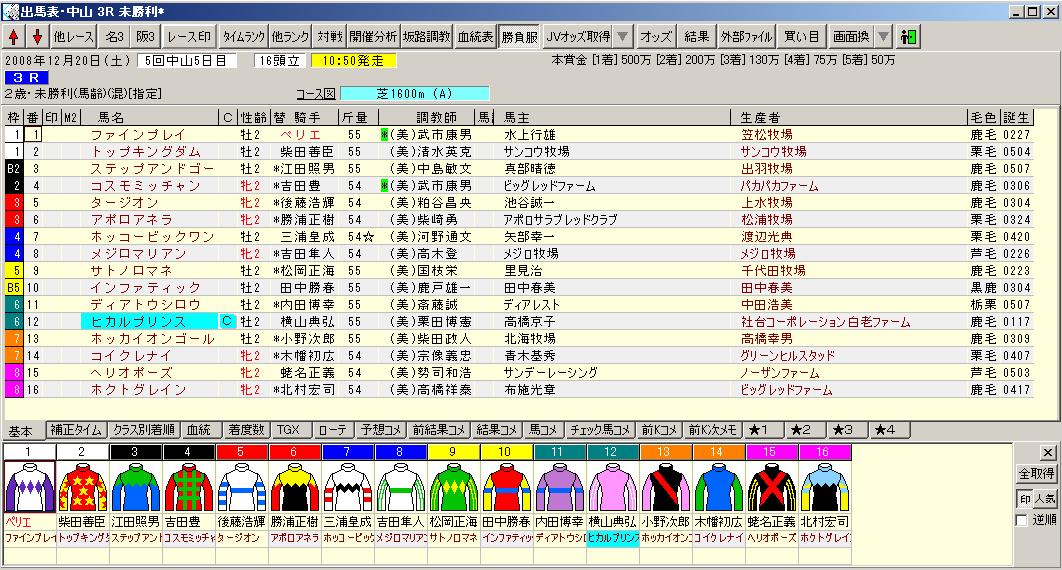Enable the 逆順 checkbox
Screen dimensions: 1062x570
pos(1020,521)
